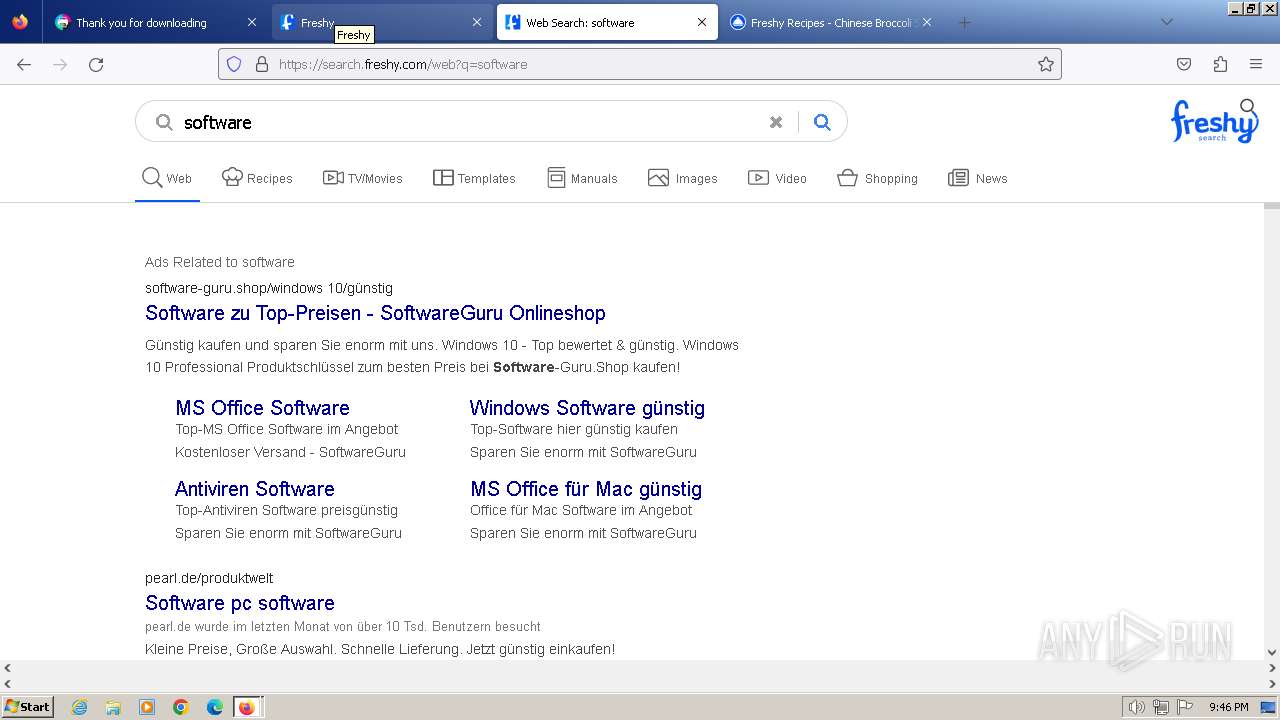Click the Freshy search logo
The image size is (1280, 720).
click(1214, 121)
